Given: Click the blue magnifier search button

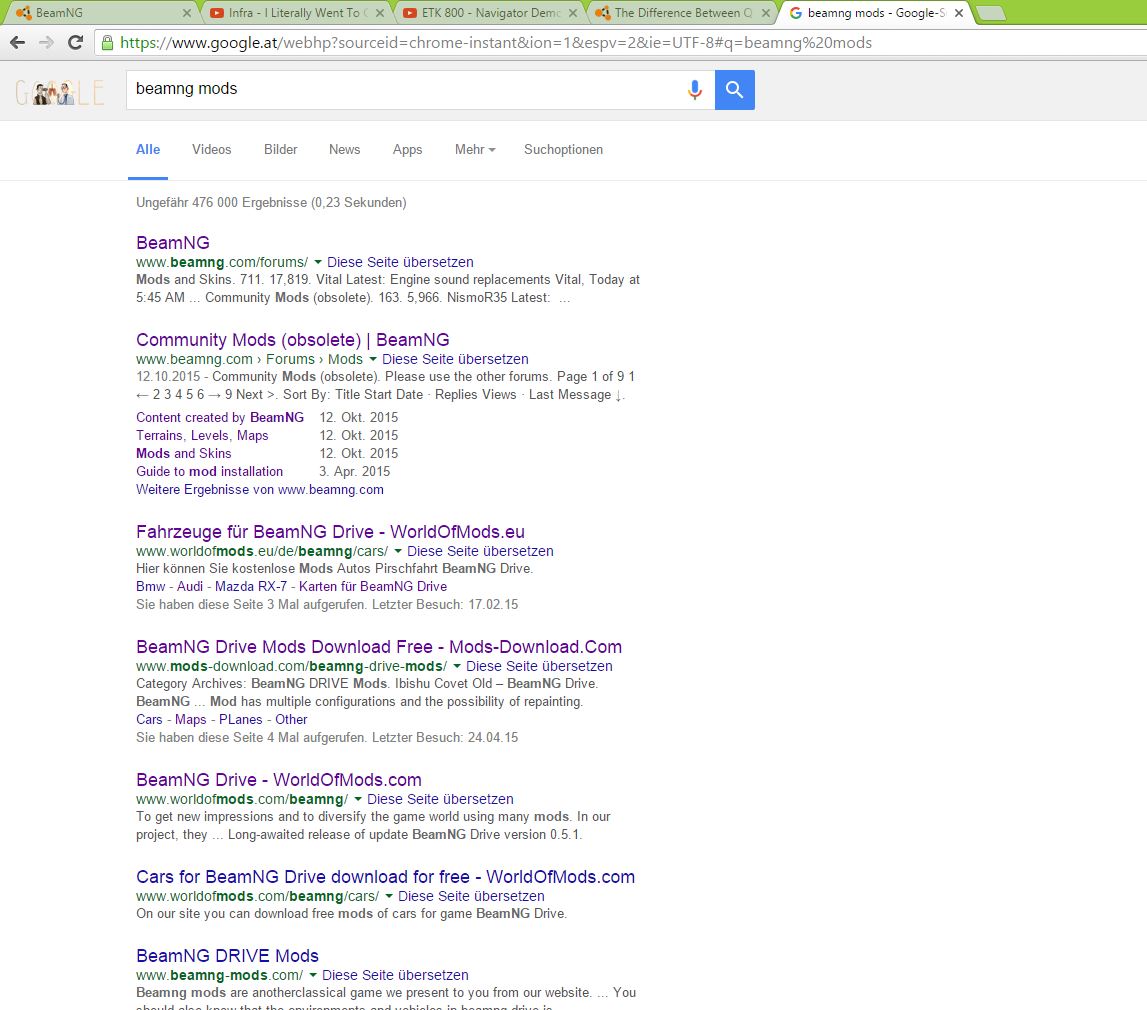Looking at the screenshot, I should pos(734,89).
